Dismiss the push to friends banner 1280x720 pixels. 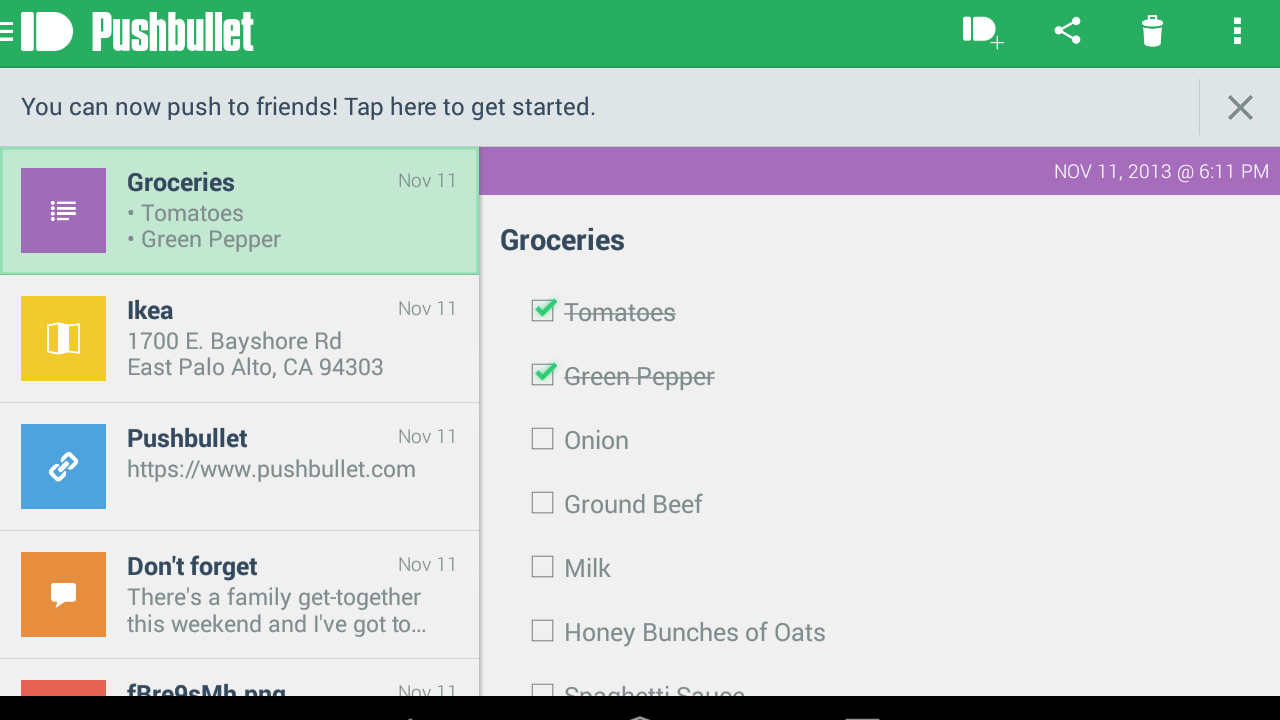point(1240,107)
